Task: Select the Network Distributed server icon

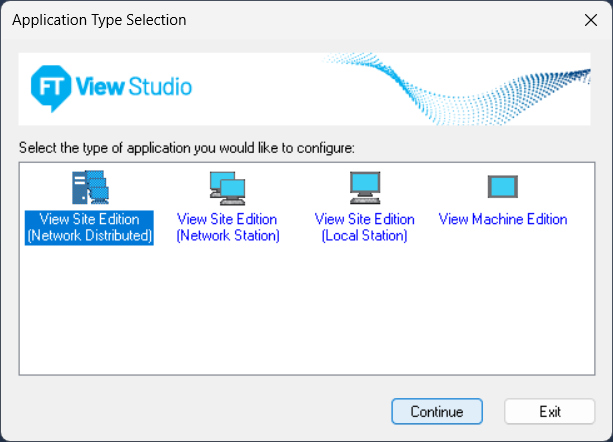Action: click(x=89, y=188)
